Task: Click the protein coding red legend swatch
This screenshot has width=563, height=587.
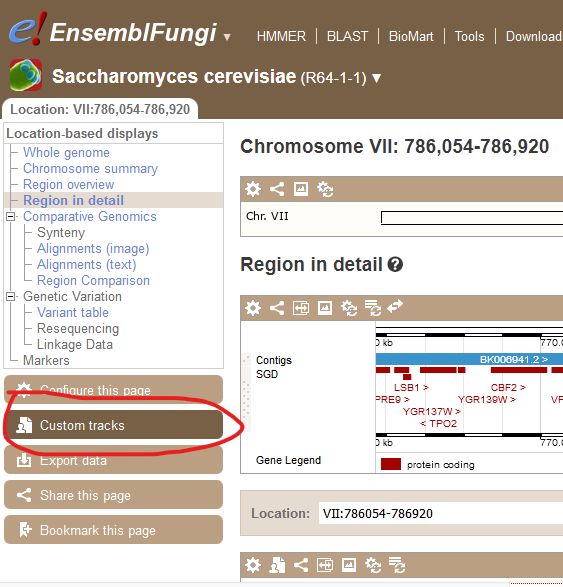Action: pyautogui.click(x=391, y=464)
